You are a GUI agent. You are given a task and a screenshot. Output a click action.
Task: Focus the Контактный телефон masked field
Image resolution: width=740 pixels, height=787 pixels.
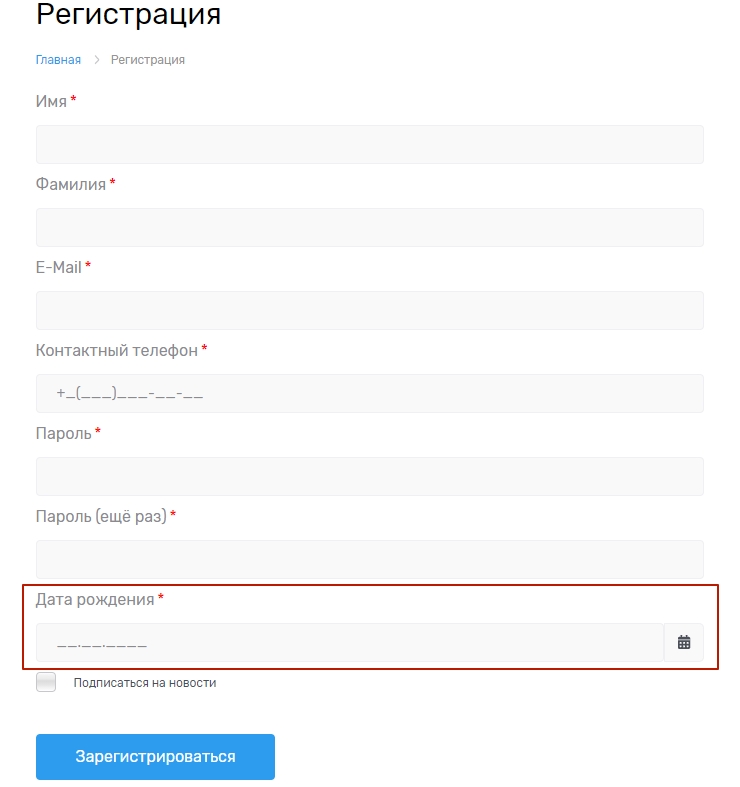click(x=369, y=393)
